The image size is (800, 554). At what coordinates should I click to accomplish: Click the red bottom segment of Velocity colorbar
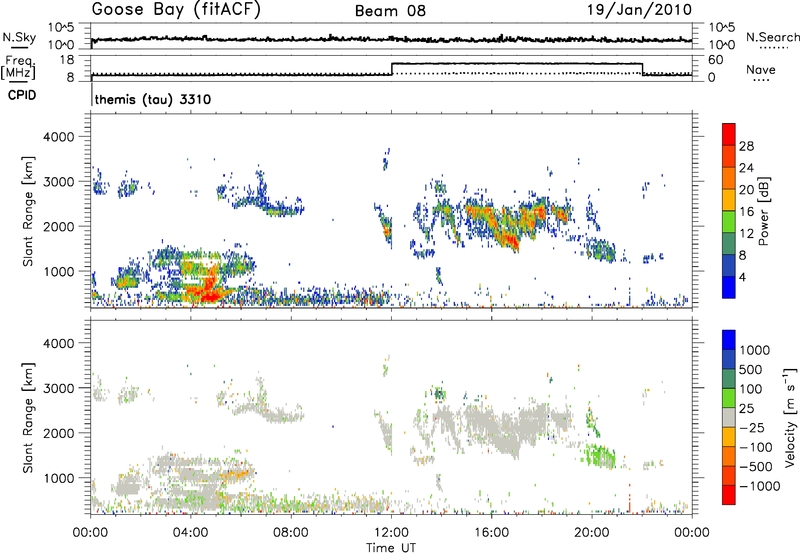pos(729,495)
